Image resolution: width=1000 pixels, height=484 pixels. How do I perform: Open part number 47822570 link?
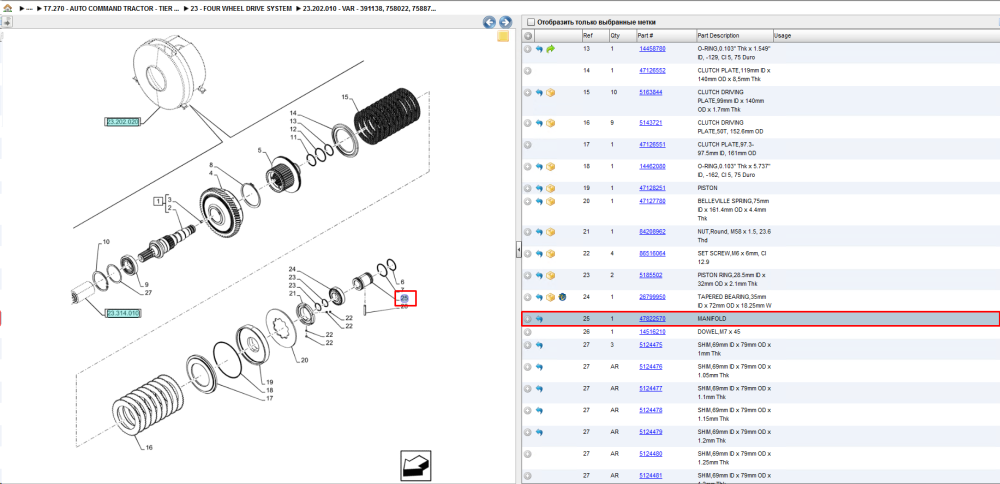pos(652,319)
